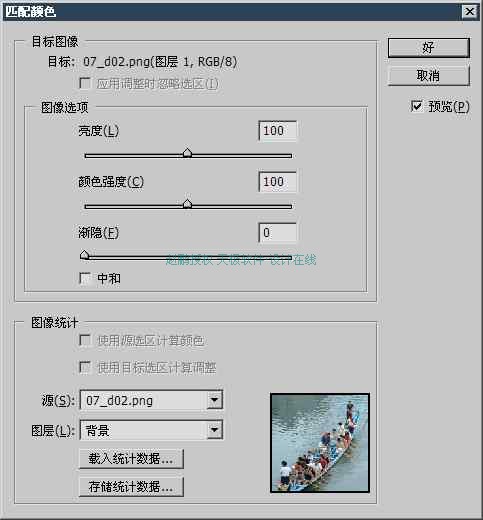Screen dimensions: 483x520
Task: Click the 图层 combo box showing 背景
Action: pyautogui.click(x=151, y=430)
